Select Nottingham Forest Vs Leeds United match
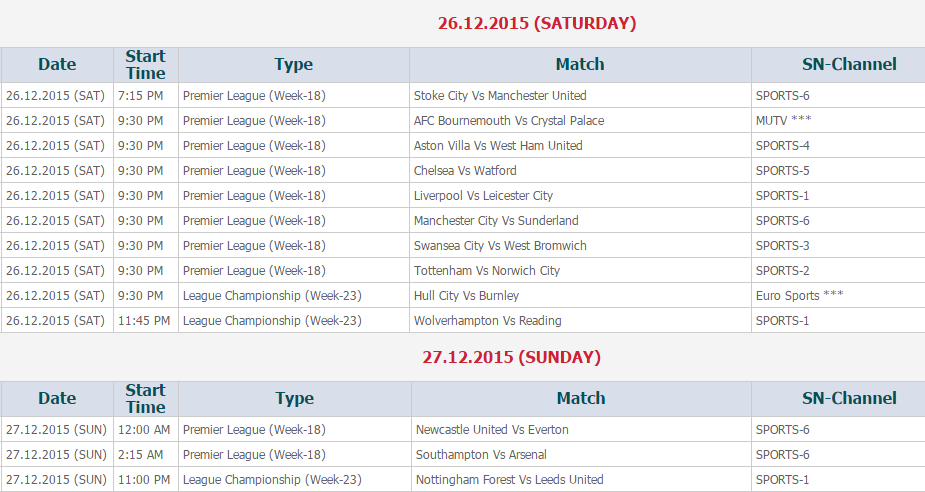The width and height of the screenshot is (925, 492). [x=510, y=480]
